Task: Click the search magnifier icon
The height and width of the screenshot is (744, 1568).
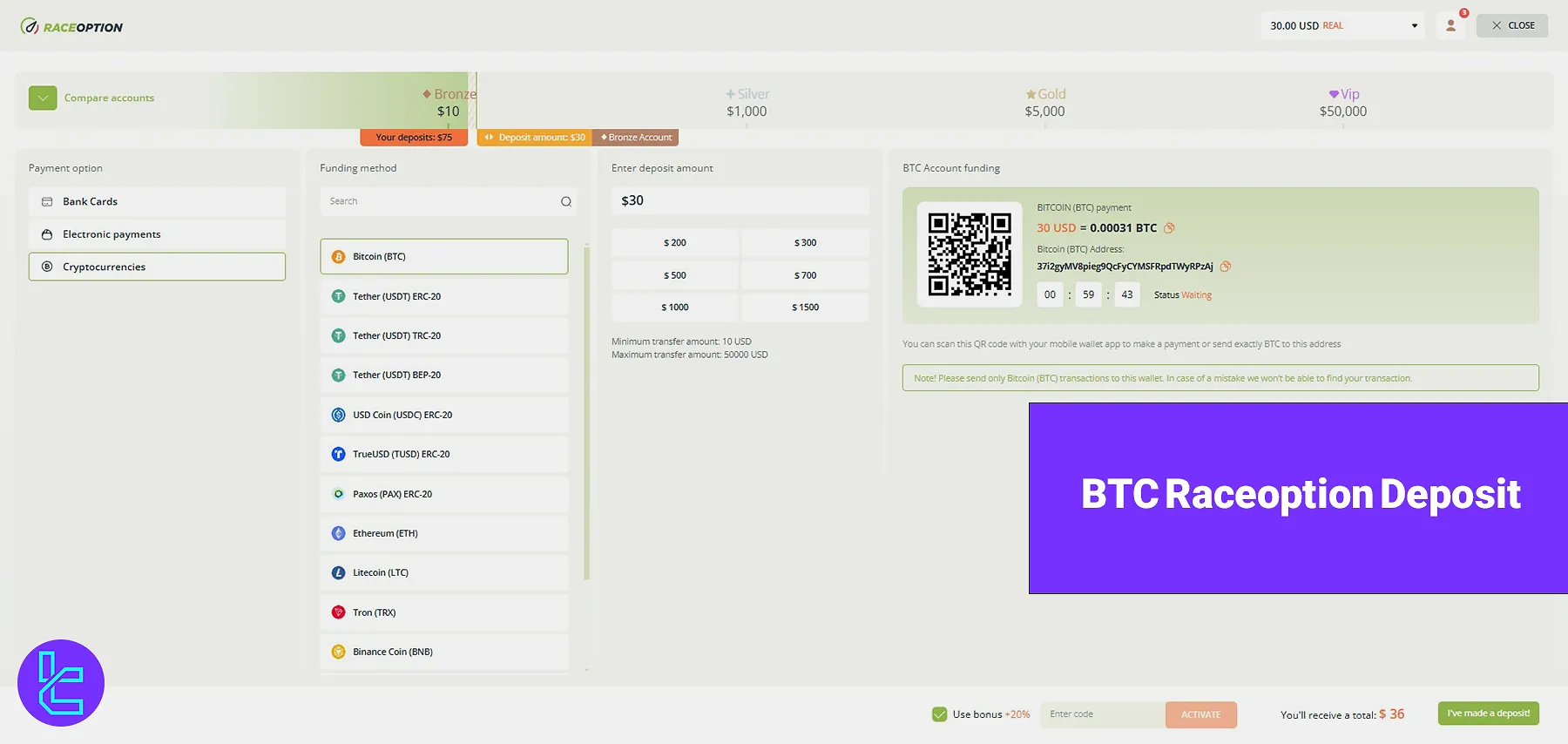Action: pyautogui.click(x=566, y=201)
